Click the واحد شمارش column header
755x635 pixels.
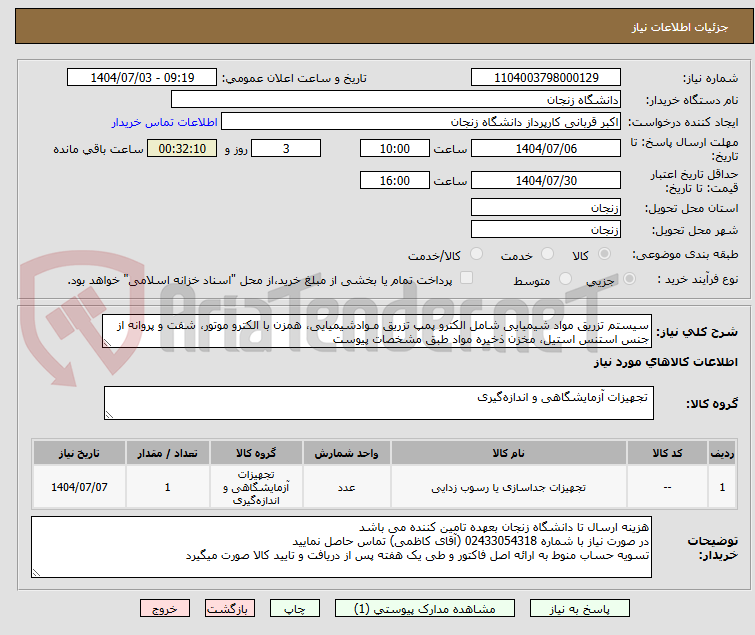[x=347, y=453]
